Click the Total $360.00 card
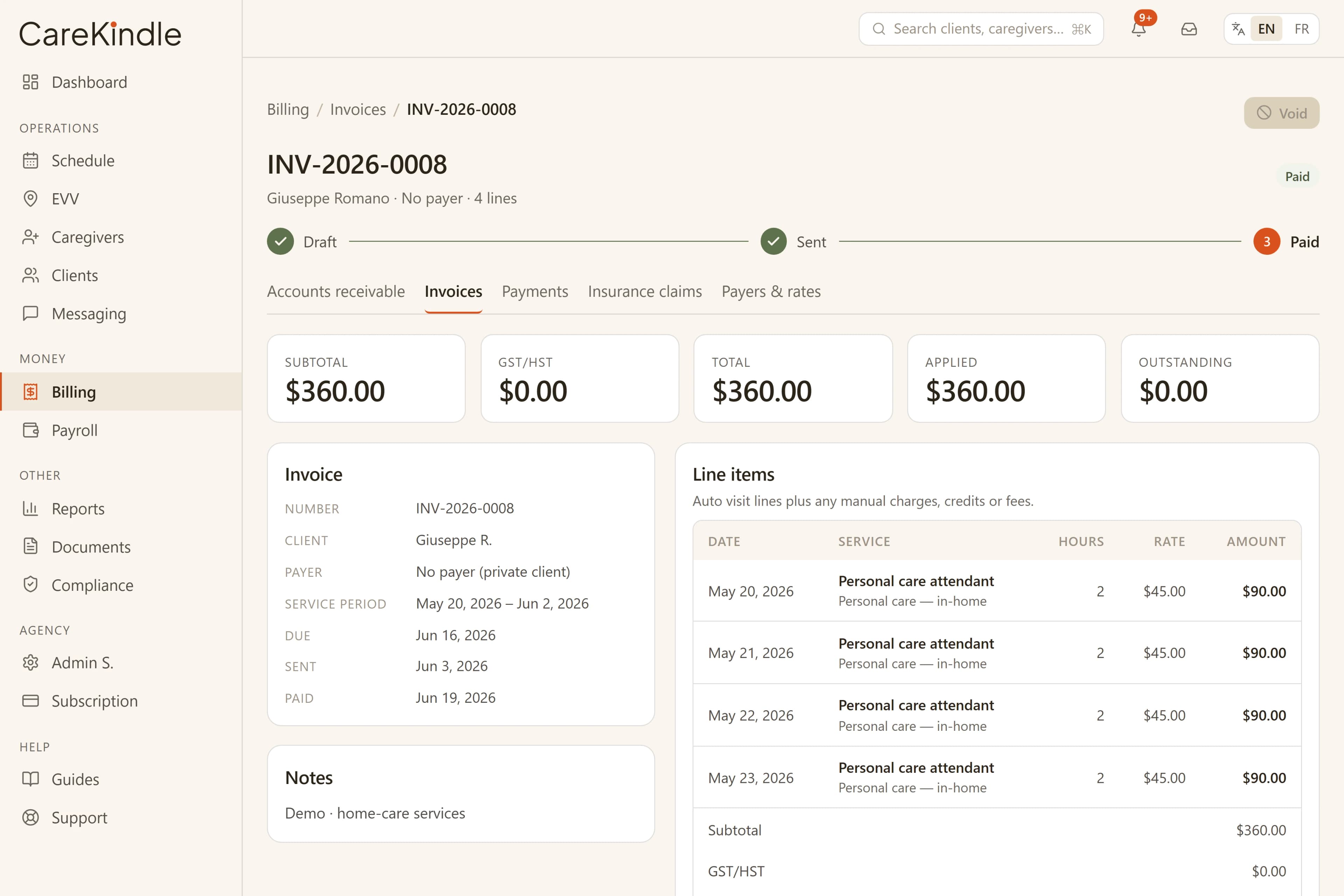Viewport: 1344px width, 896px height. click(793, 378)
